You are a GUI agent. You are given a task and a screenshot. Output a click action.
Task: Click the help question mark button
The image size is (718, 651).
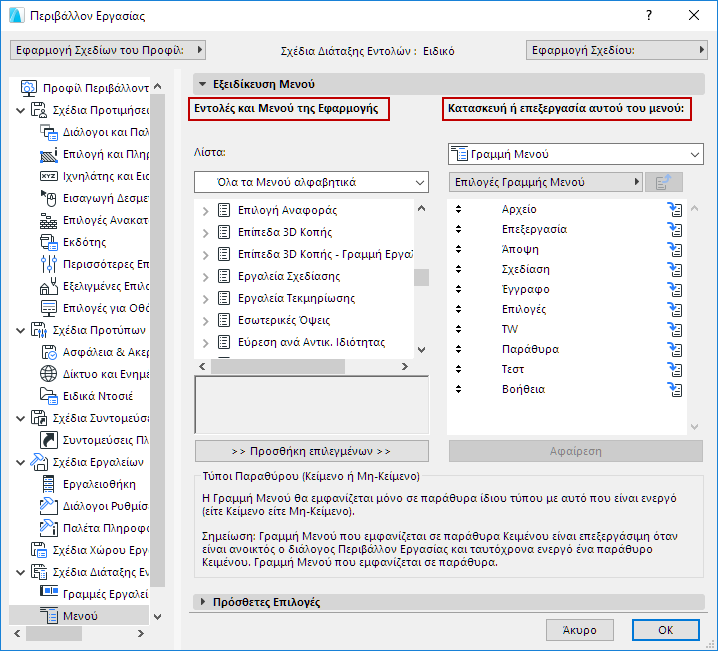649,16
